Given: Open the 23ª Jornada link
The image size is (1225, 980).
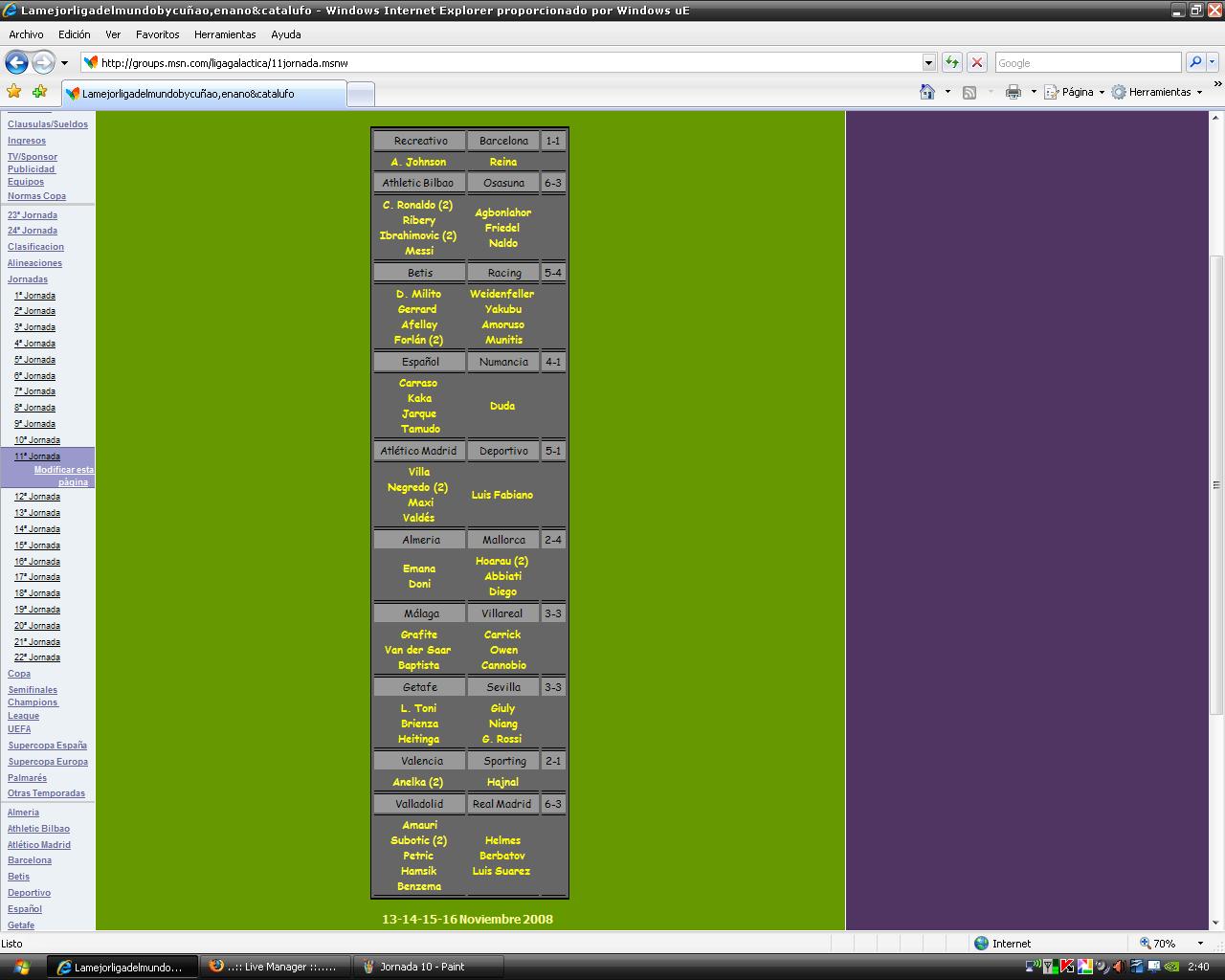Looking at the screenshot, I should [x=33, y=215].
